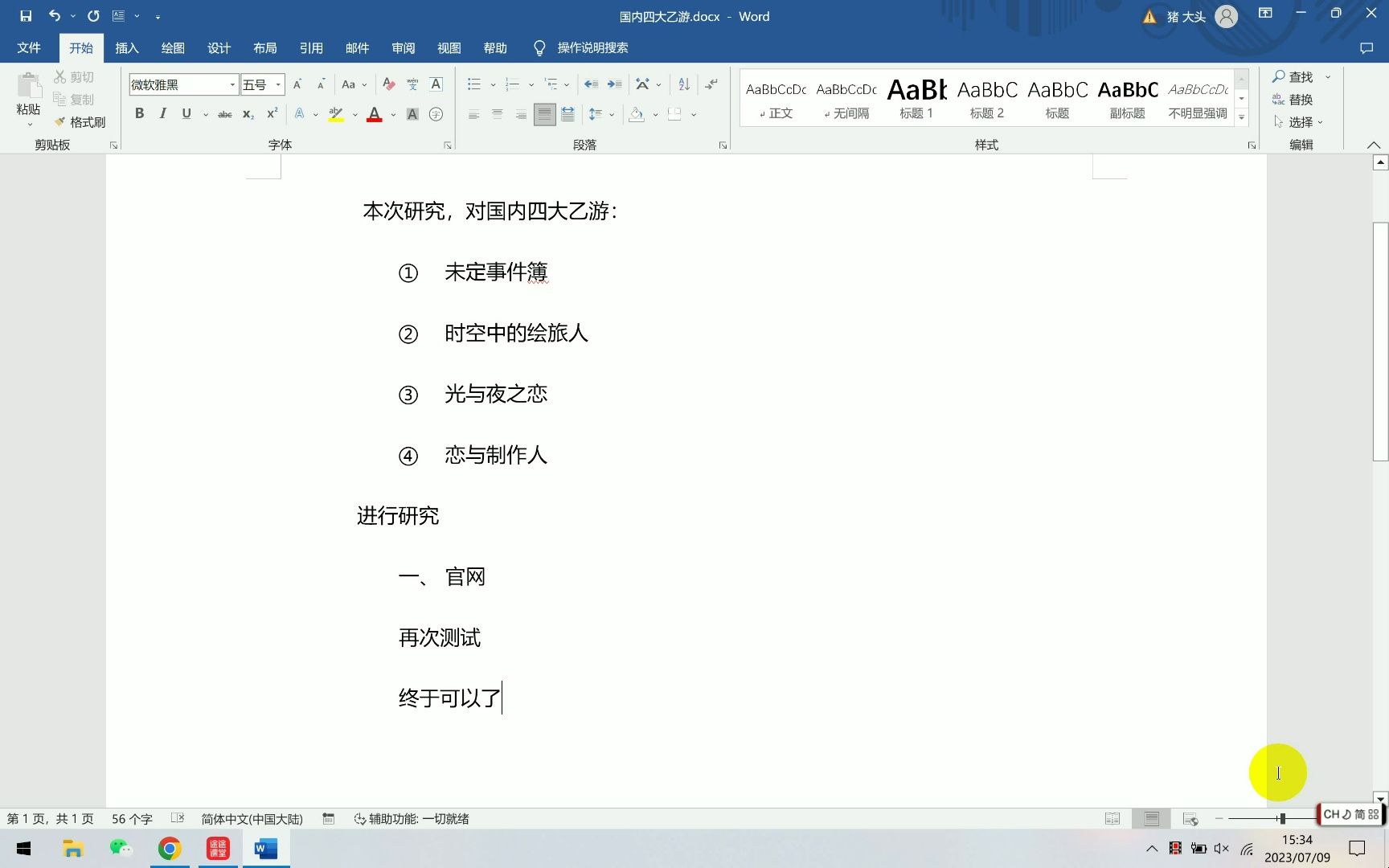Click the word count 56 个字 in status bar
The width and height of the screenshot is (1389, 868).
(x=130, y=818)
